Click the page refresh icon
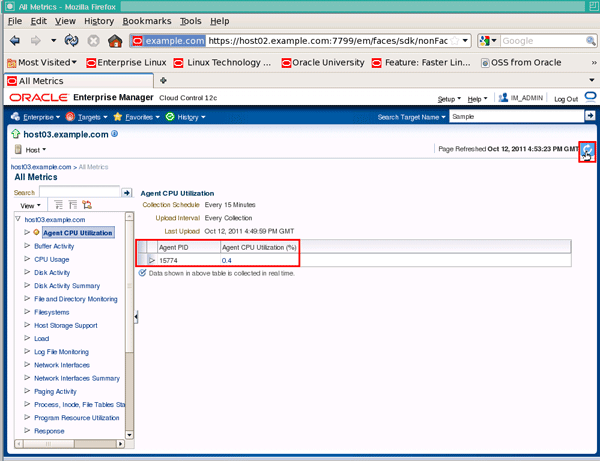Screen dimensions: 600x461 coord(587,151)
